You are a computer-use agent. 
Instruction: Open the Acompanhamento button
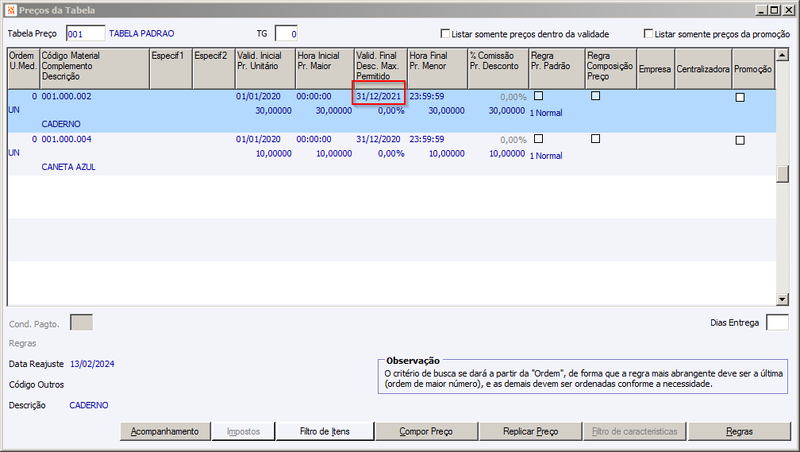click(165, 431)
